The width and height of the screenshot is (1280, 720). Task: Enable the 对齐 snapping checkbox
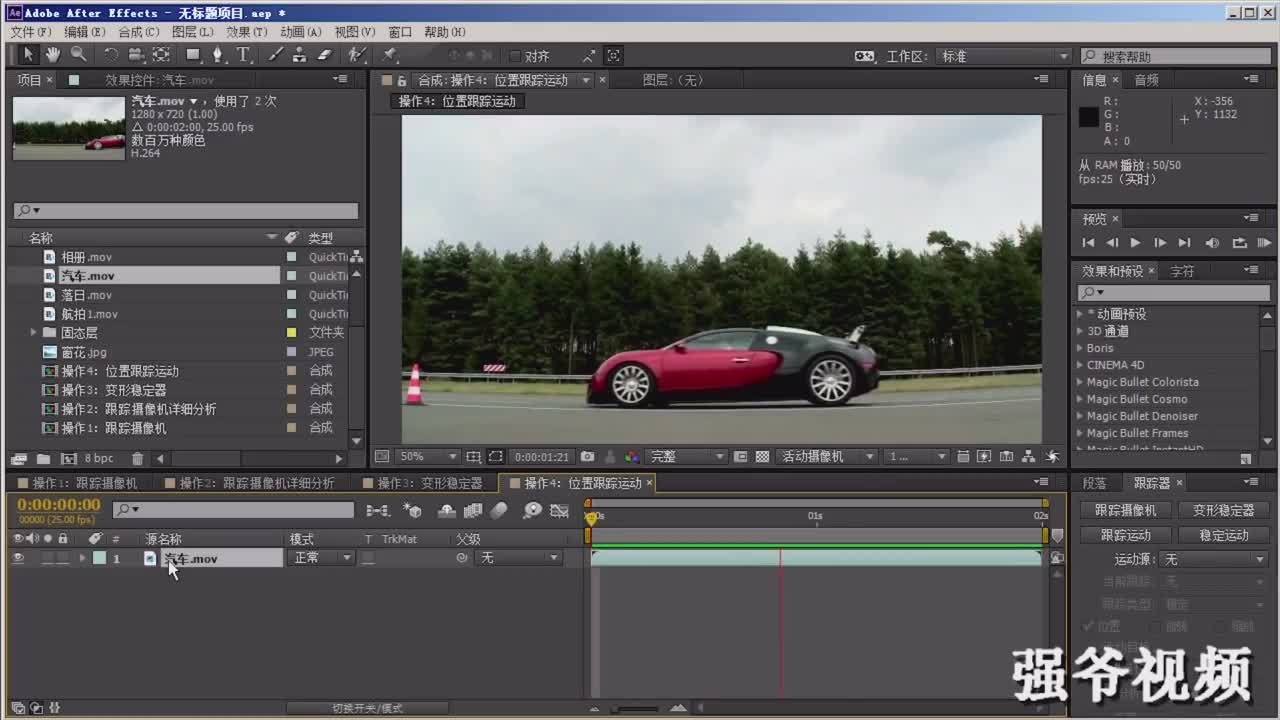516,56
